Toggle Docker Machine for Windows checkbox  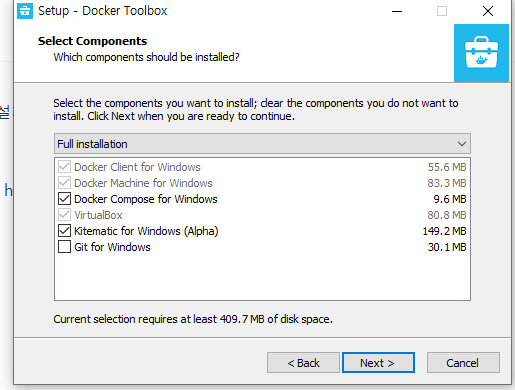[64, 183]
